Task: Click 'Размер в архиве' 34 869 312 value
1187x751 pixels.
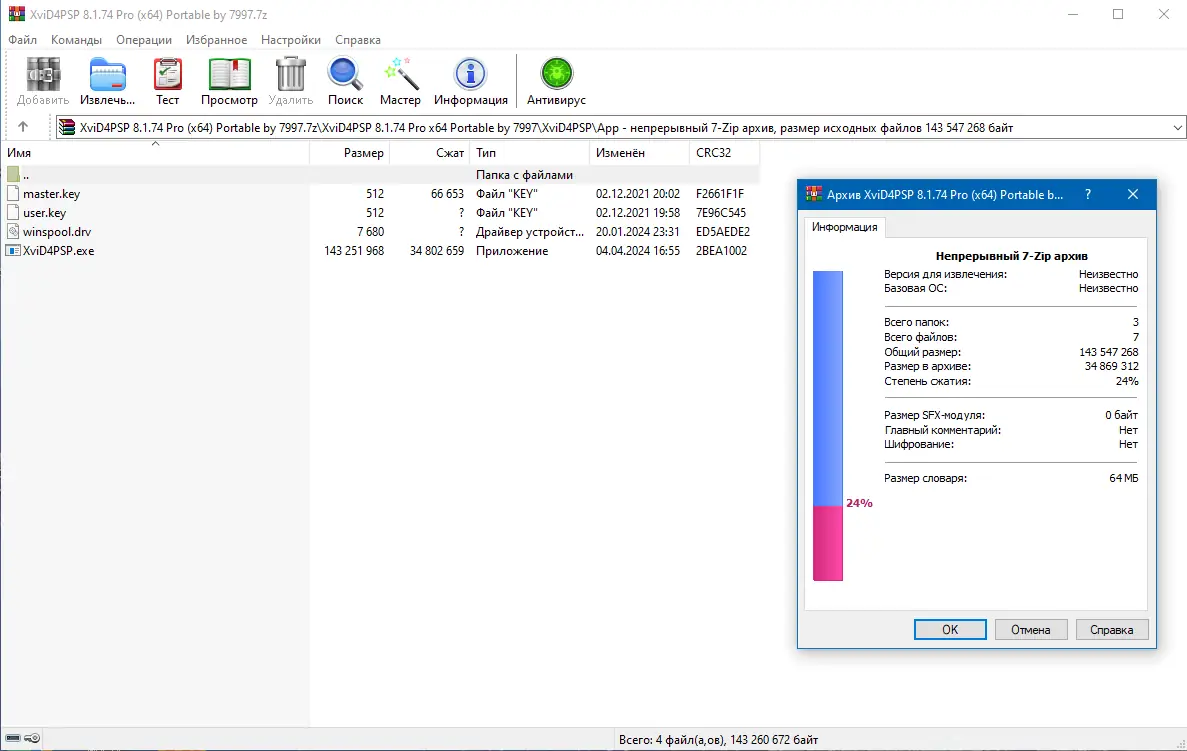Action: point(1111,366)
